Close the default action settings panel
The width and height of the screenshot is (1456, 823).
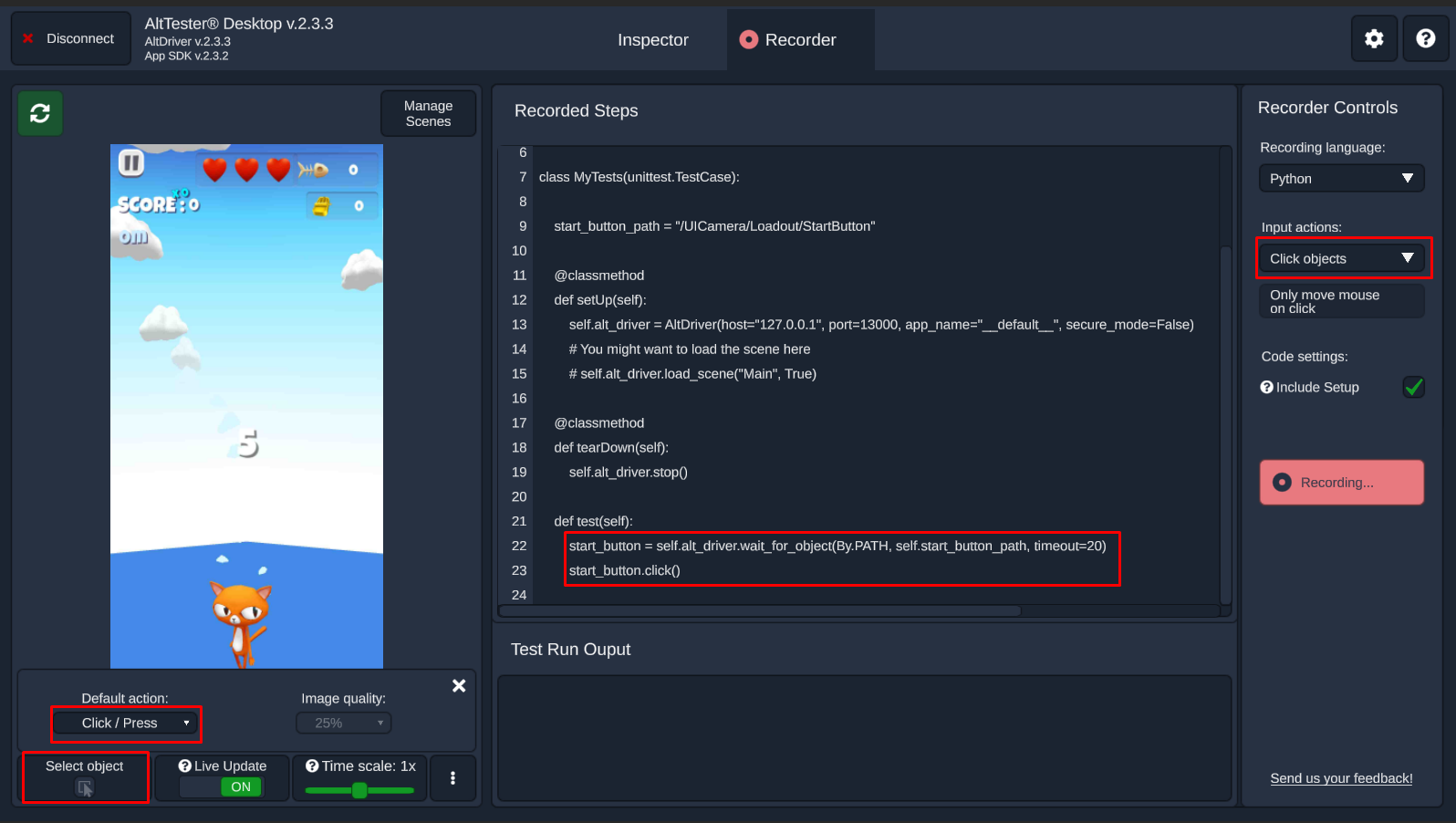(459, 685)
